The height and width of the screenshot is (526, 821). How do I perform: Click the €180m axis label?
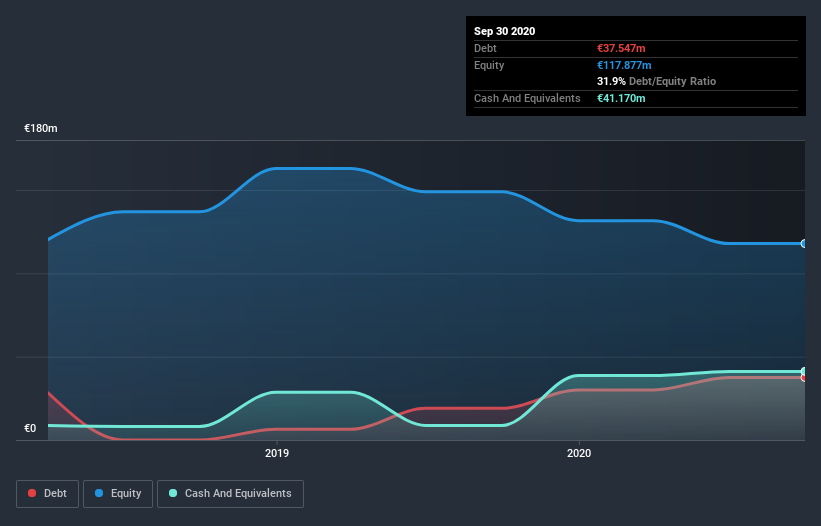tap(41, 128)
